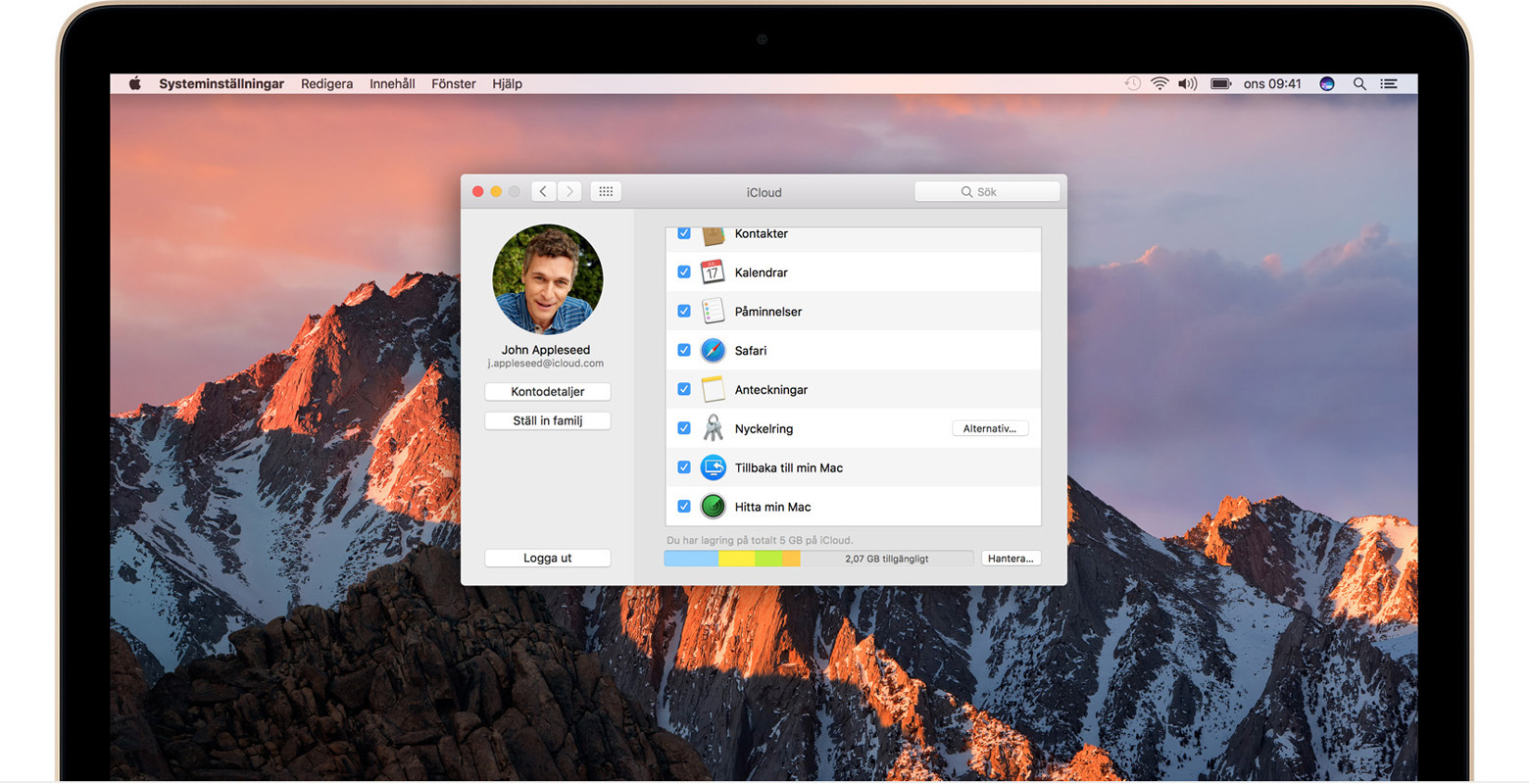Click the John Appleseed name text
1529x784 pixels.
click(546, 350)
